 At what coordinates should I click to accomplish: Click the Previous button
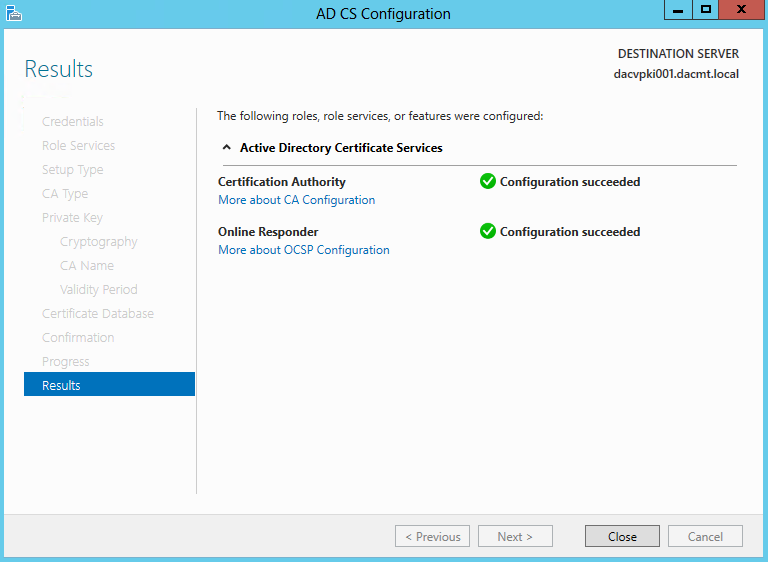click(x=432, y=537)
